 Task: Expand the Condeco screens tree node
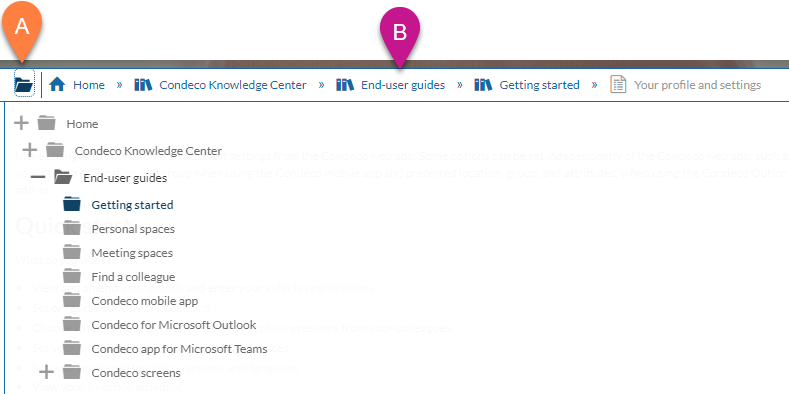coord(46,372)
